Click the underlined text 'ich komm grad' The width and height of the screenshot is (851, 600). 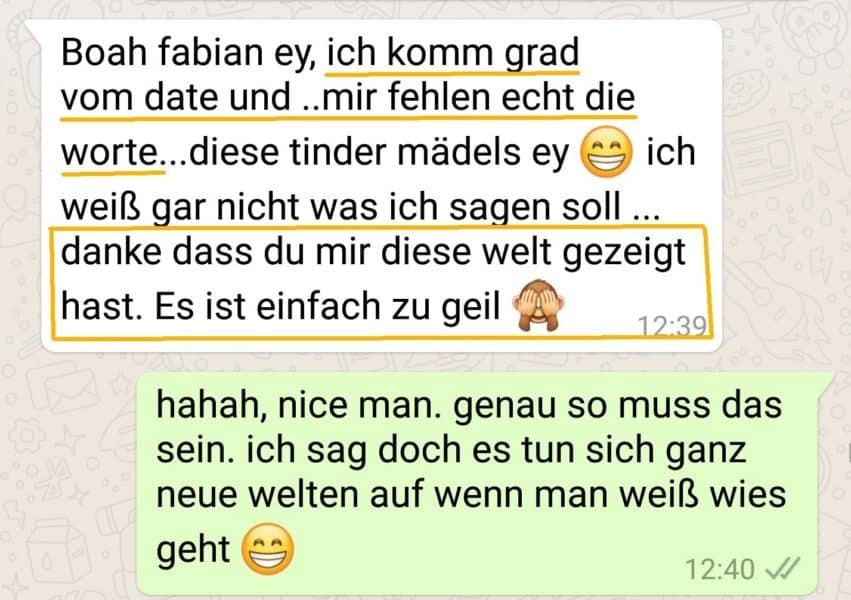point(453,53)
